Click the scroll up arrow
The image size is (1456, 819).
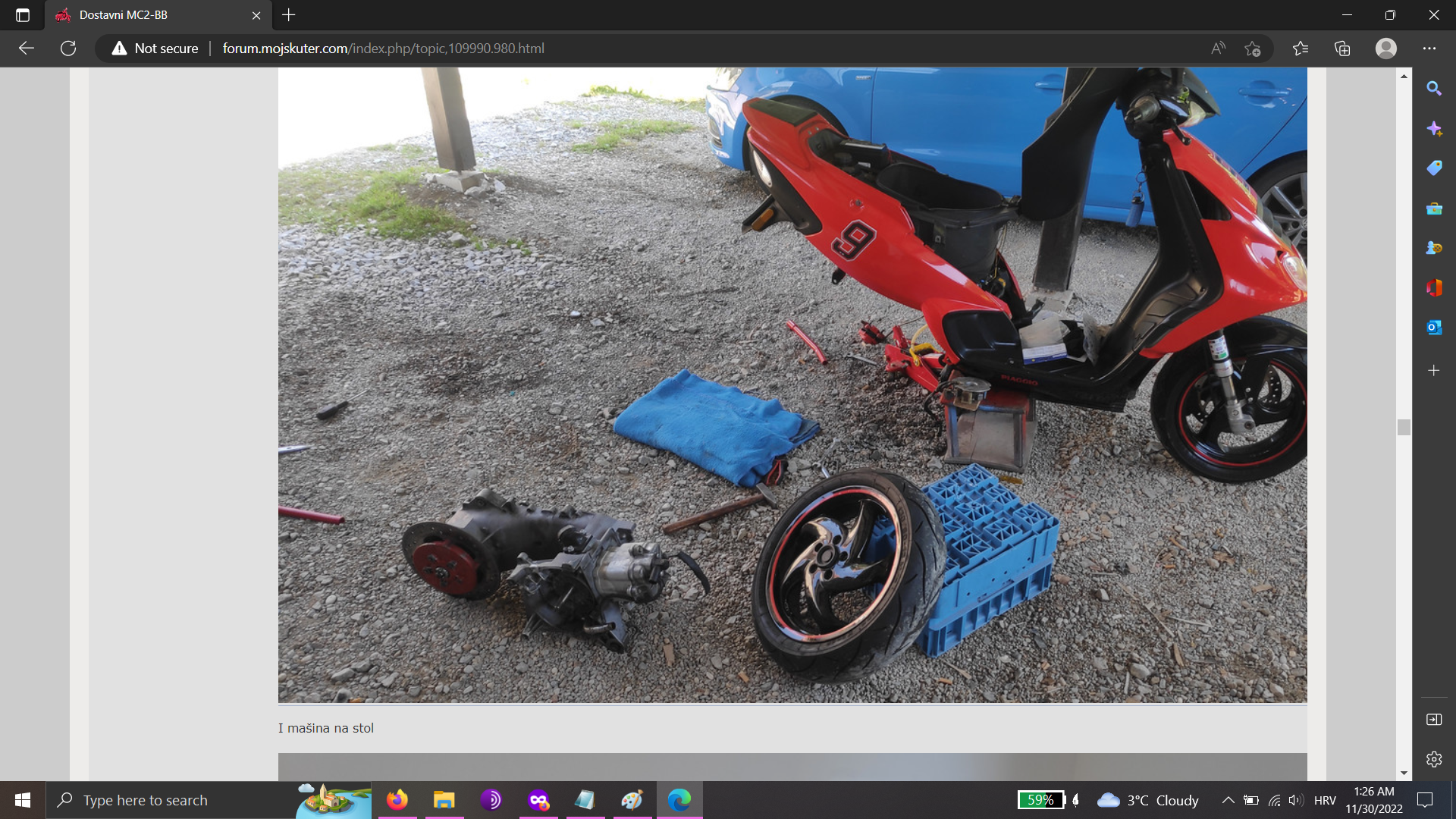coord(1404,76)
